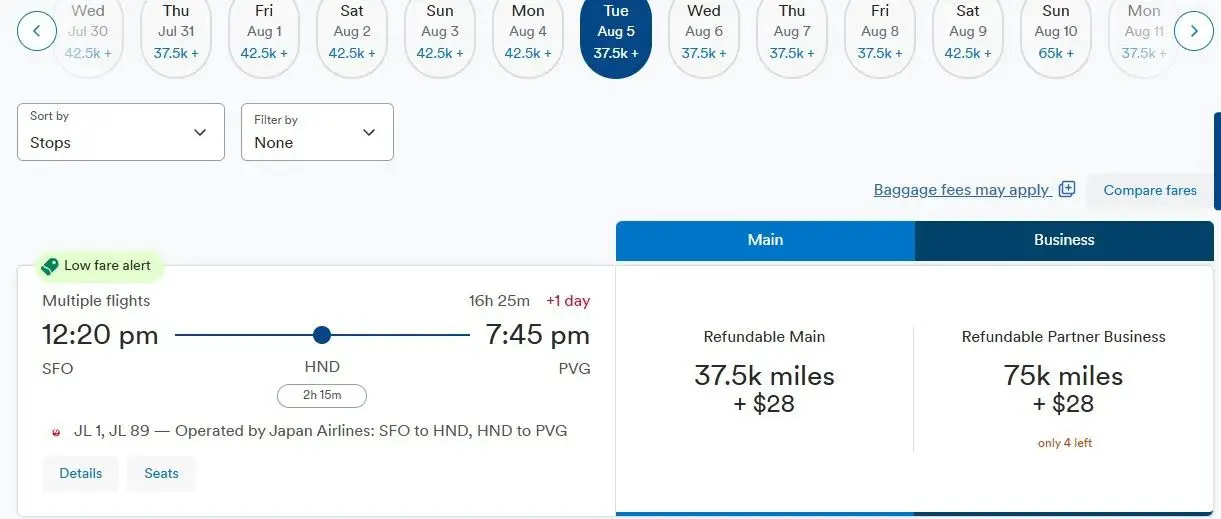Click the baggage fees info icon
This screenshot has height=519, width=1221.
tap(1067, 189)
